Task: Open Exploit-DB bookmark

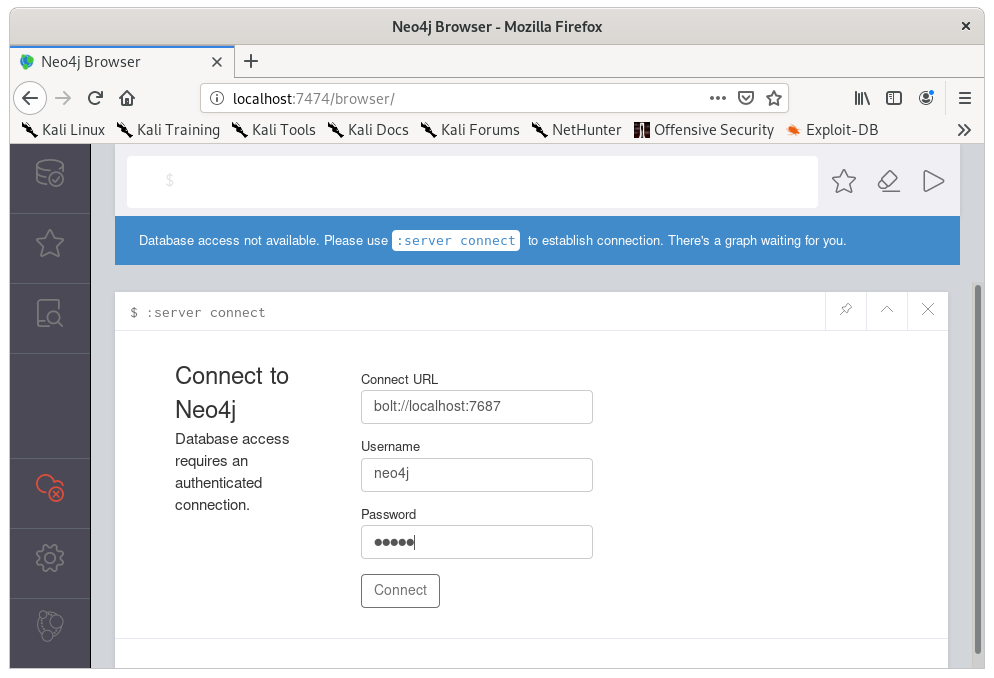Action: tap(832, 130)
